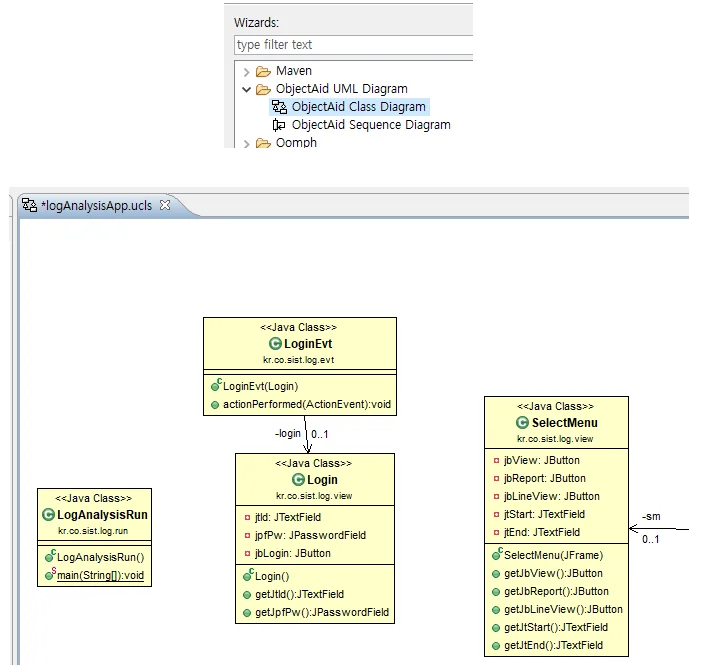Click the getJbReport method icon
Image resolution: width=716 pixels, height=665 pixels.
496,592
